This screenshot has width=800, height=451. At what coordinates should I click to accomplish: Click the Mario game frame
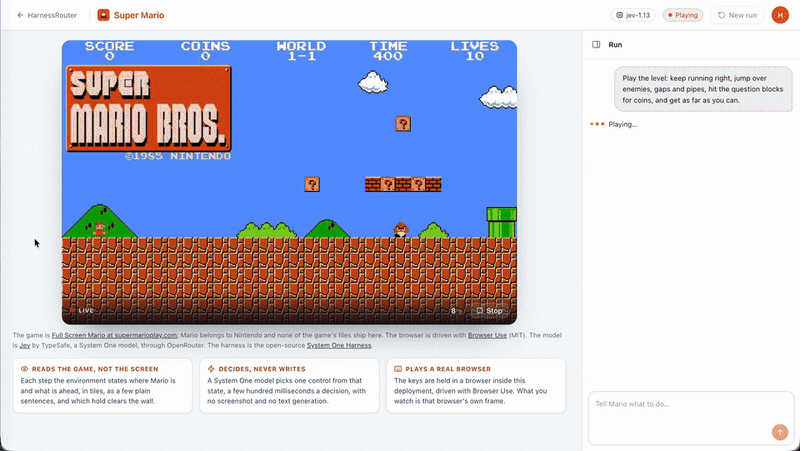[289, 182]
